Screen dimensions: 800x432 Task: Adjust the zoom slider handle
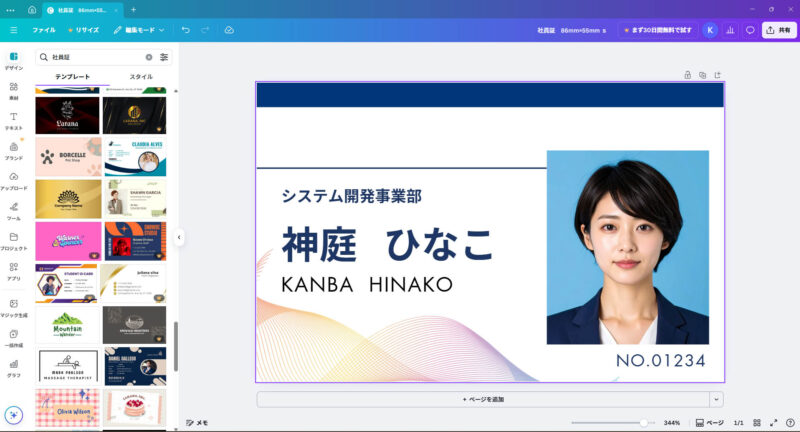[643, 423]
